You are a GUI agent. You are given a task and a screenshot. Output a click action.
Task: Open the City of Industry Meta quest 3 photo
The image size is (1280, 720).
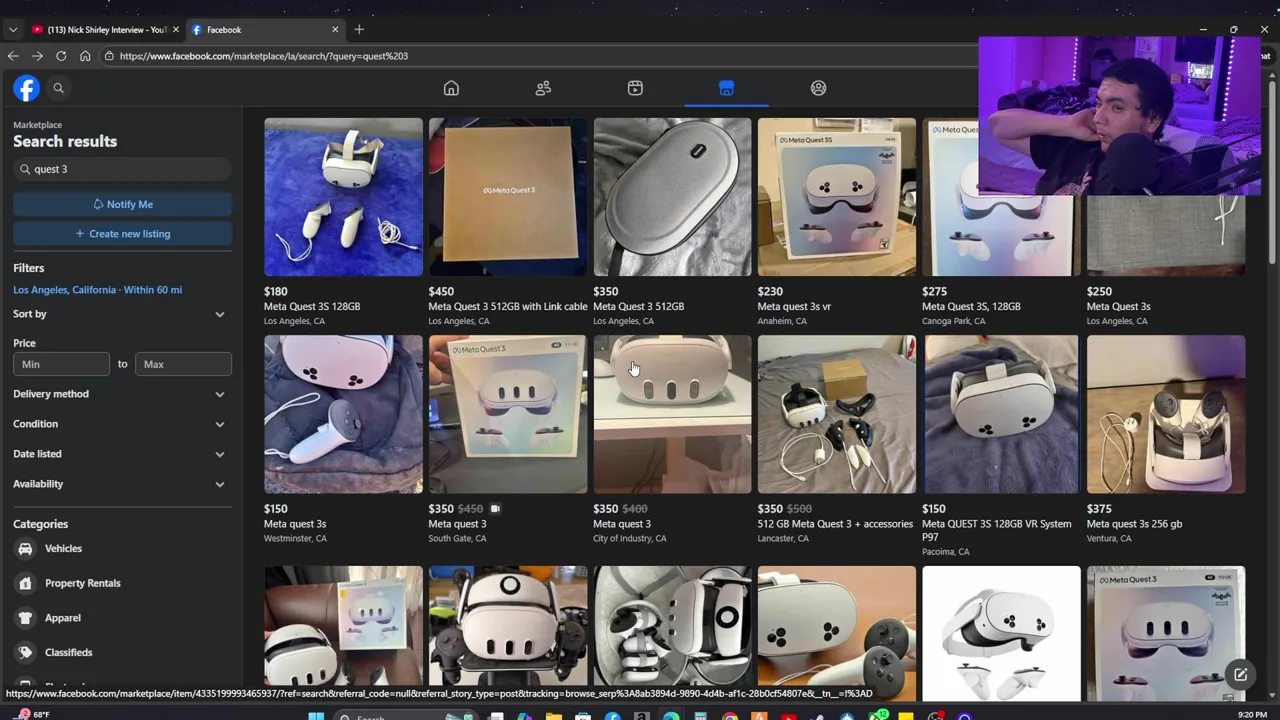pos(672,414)
